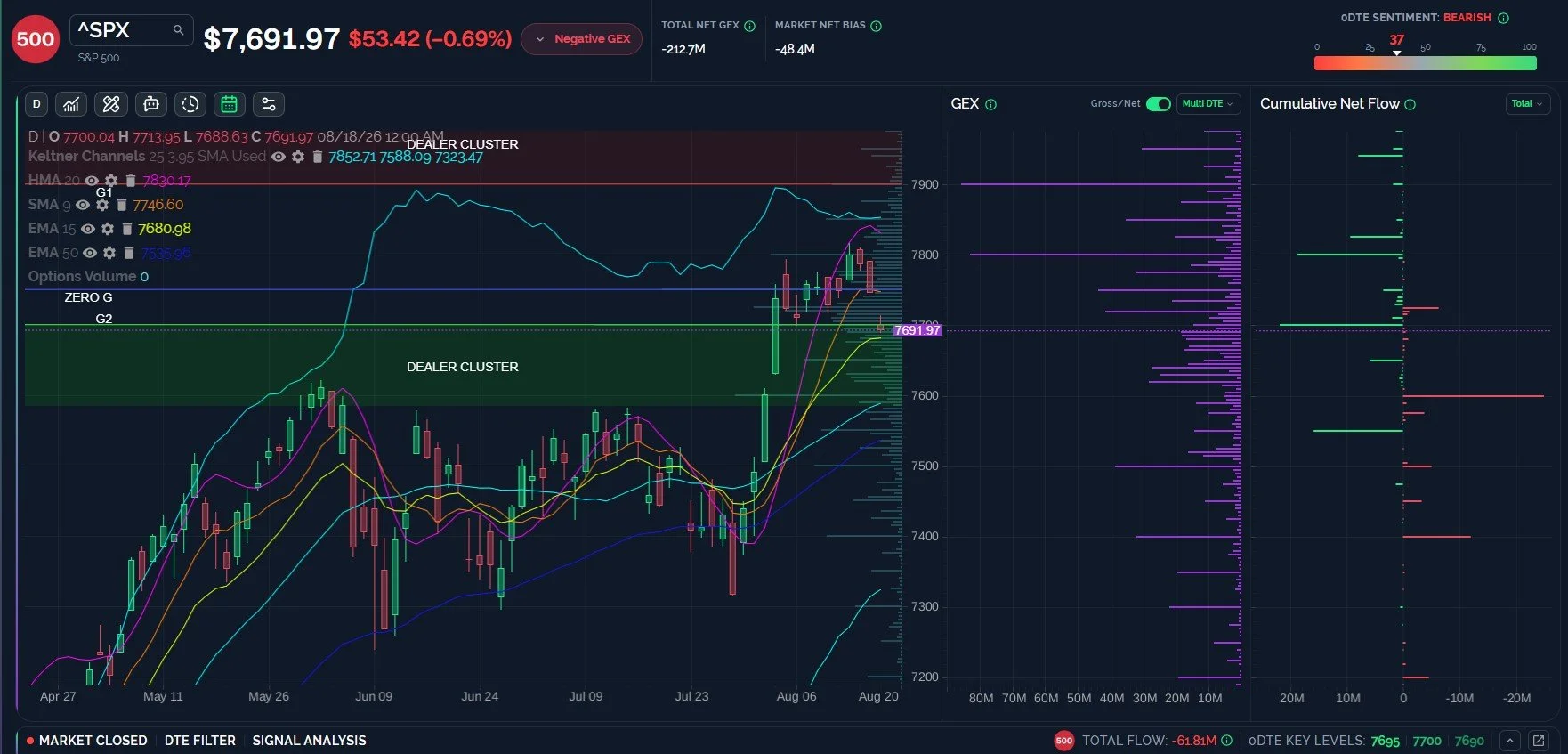Click the GEX panel info icon
The height and width of the screenshot is (754, 1568).
(x=990, y=104)
